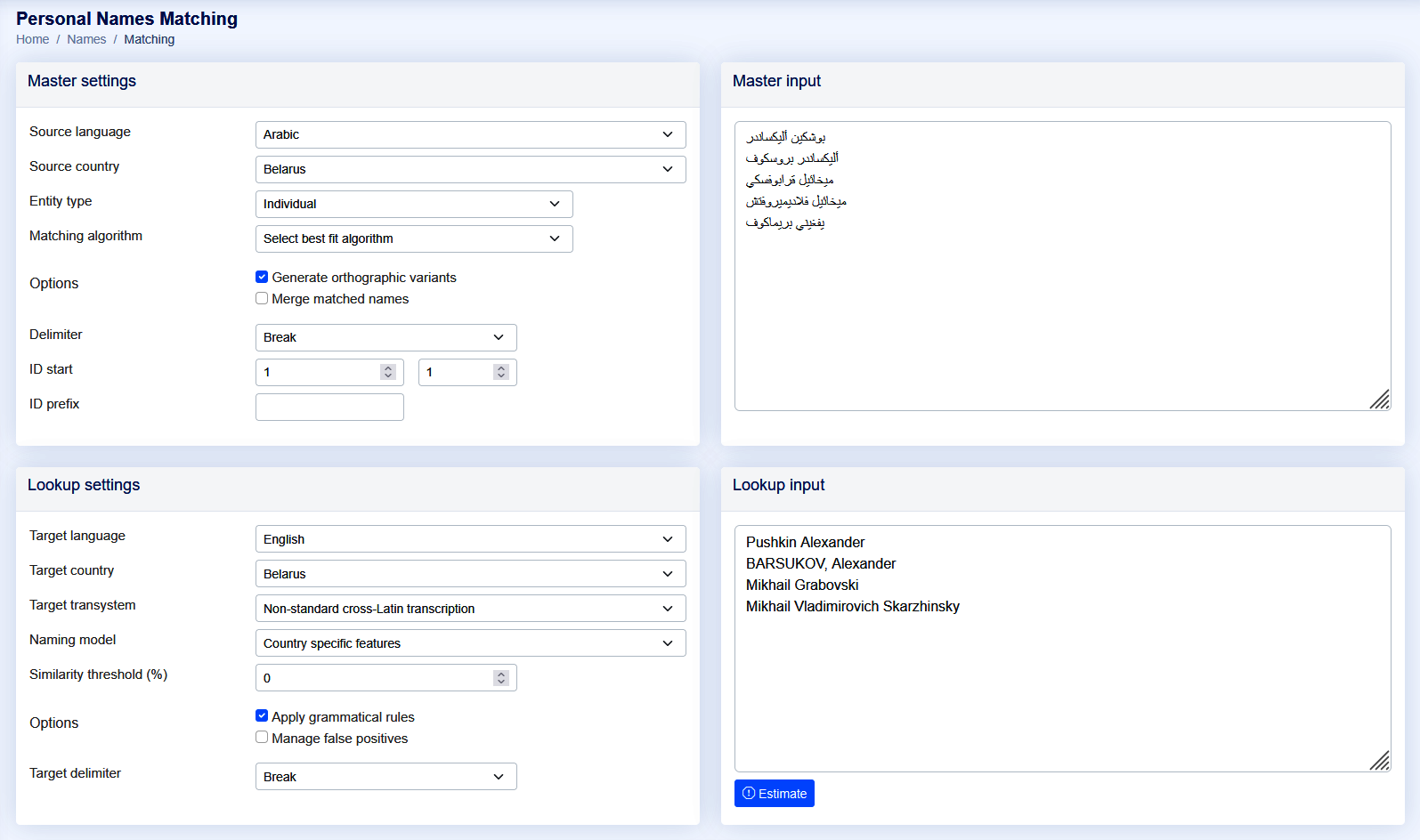Open the Source country dropdown

coord(470,169)
